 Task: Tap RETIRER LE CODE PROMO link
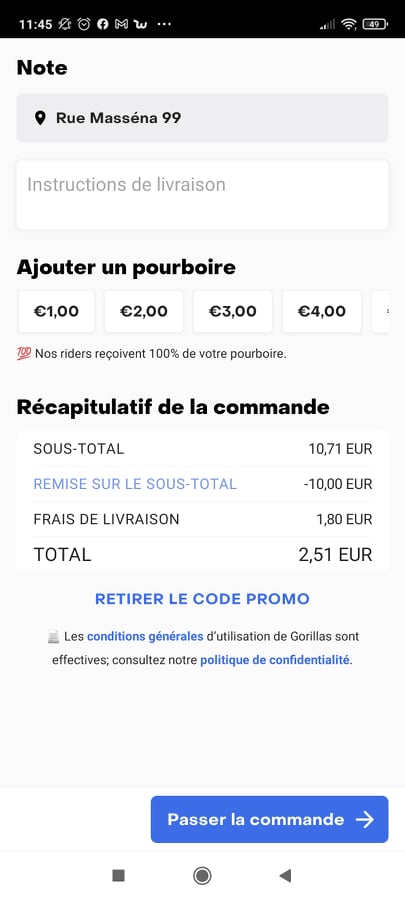point(202,599)
